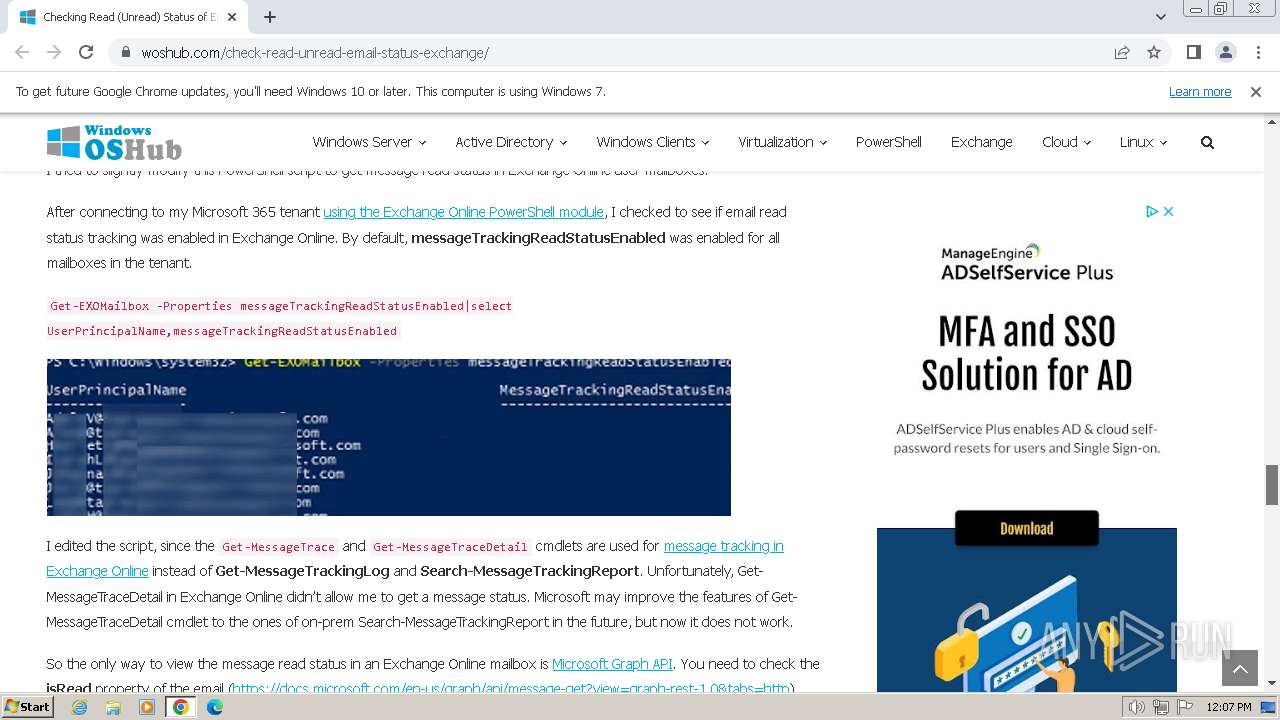Expand the Active Directory menu
The height and width of the screenshot is (720, 1280).
[511, 142]
